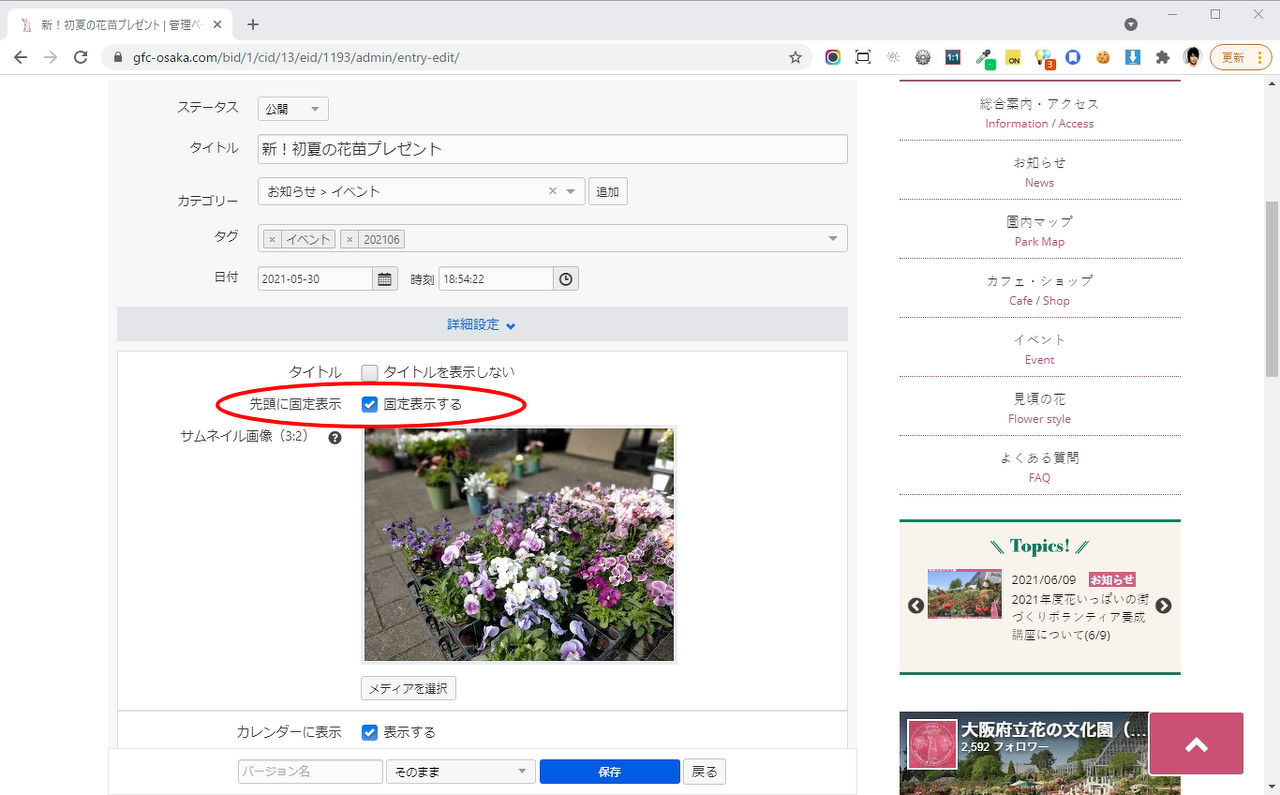The height and width of the screenshot is (795, 1280).
Task: Open the date calendar picker icon
Action: [x=385, y=279]
